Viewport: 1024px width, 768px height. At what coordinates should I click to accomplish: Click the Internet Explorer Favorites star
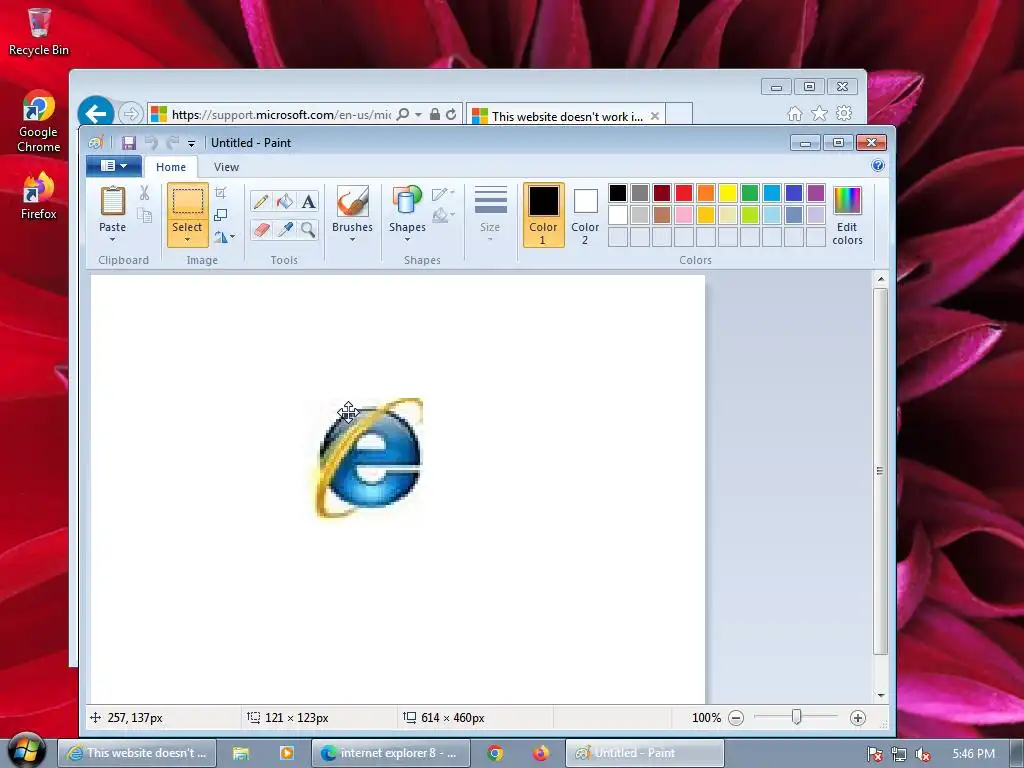coord(819,114)
